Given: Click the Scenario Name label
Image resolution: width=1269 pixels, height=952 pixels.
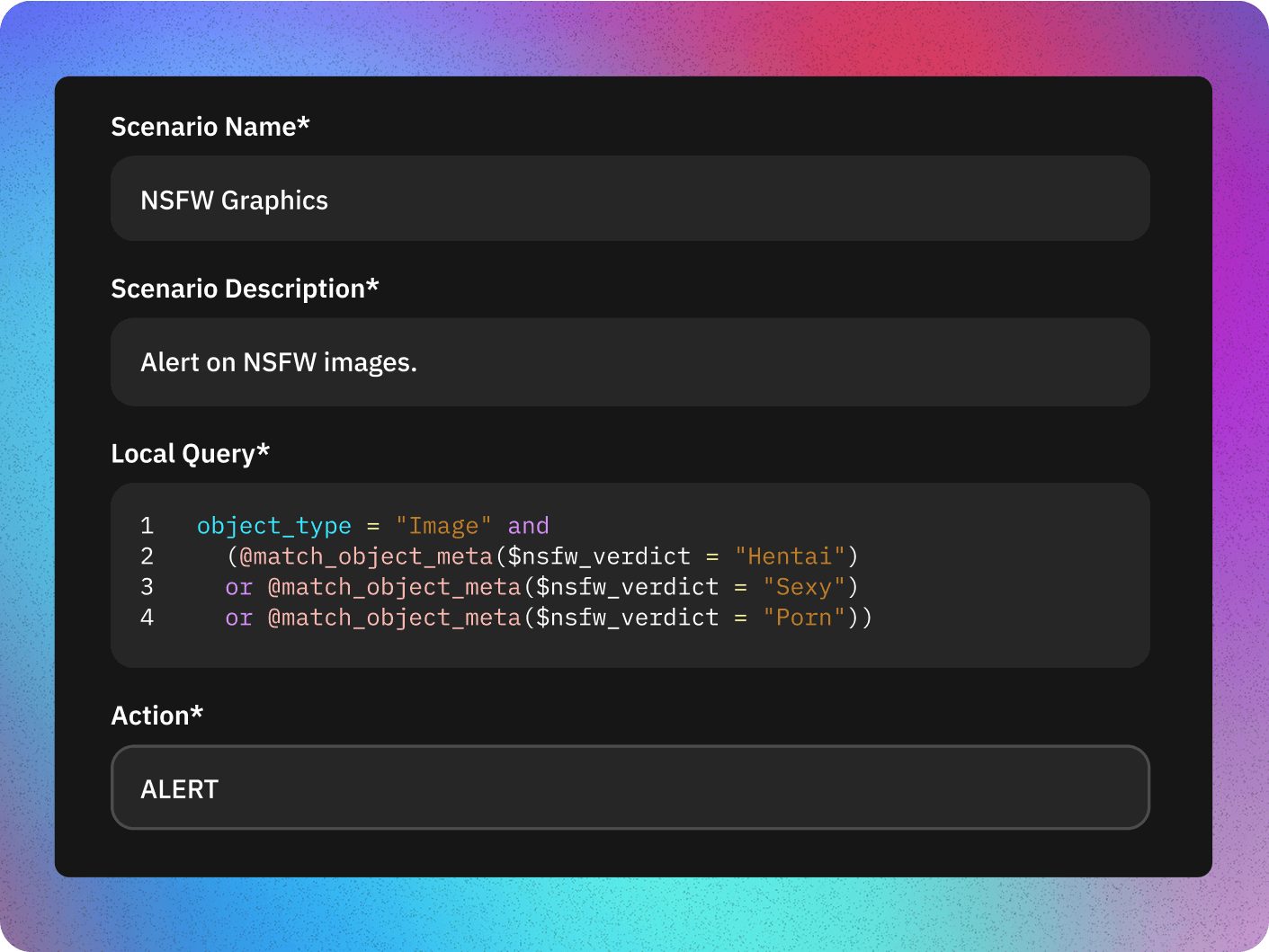Looking at the screenshot, I should [210, 127].
